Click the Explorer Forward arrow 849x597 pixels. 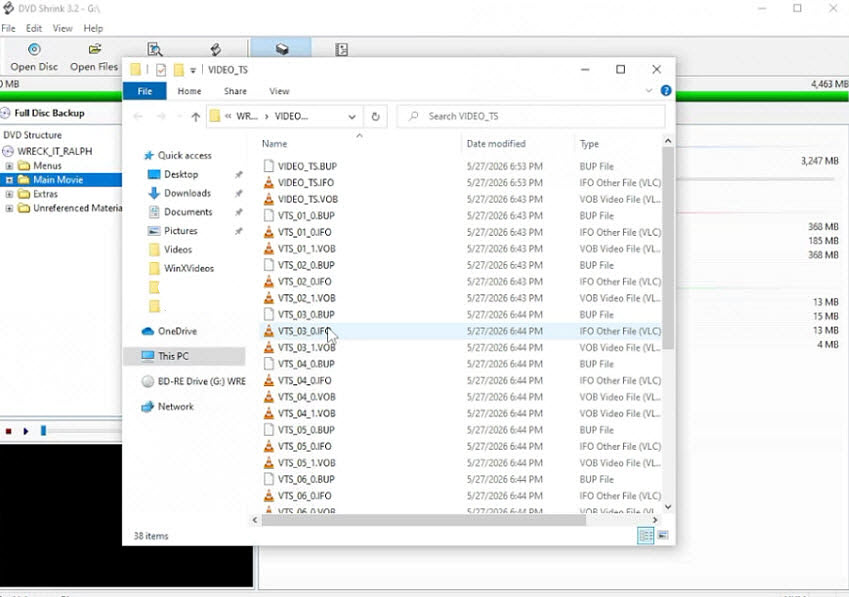pos(161,116)
